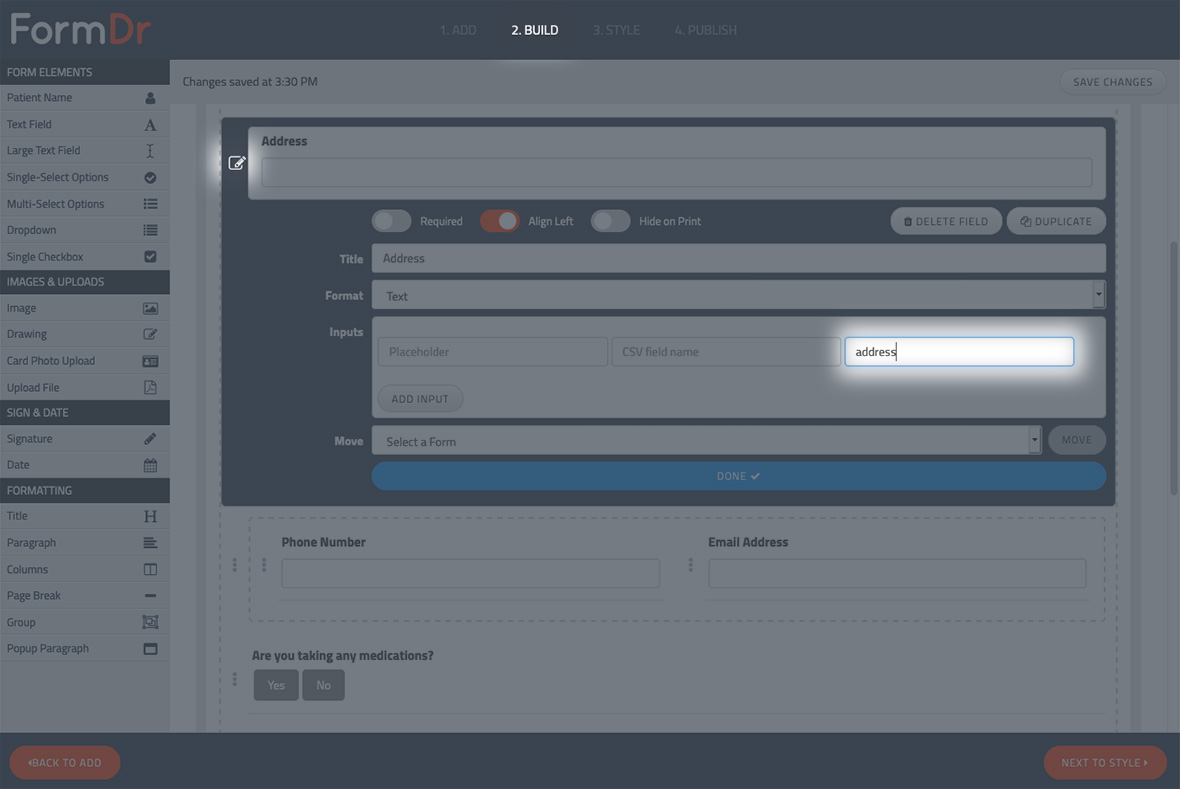Click the page vertical scrollbar
The height and width of the screenshot is (789, 1180).
[x=1174, y=369]
